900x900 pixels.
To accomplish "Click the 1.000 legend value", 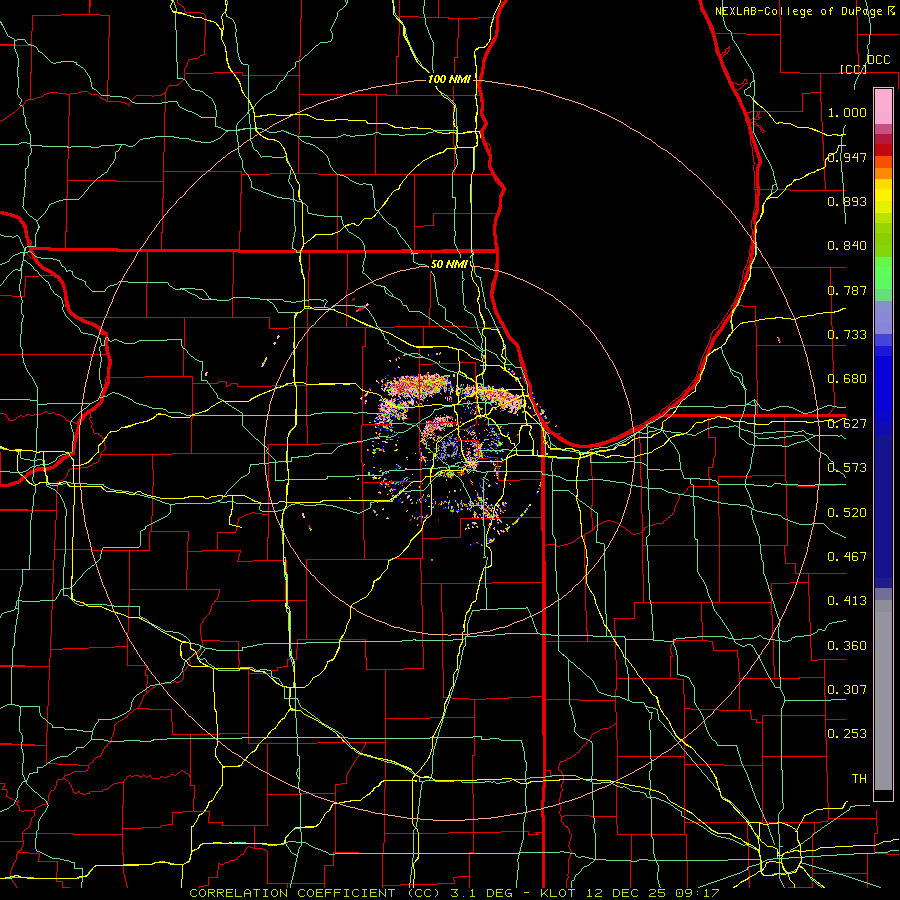I will pos(847,112).
